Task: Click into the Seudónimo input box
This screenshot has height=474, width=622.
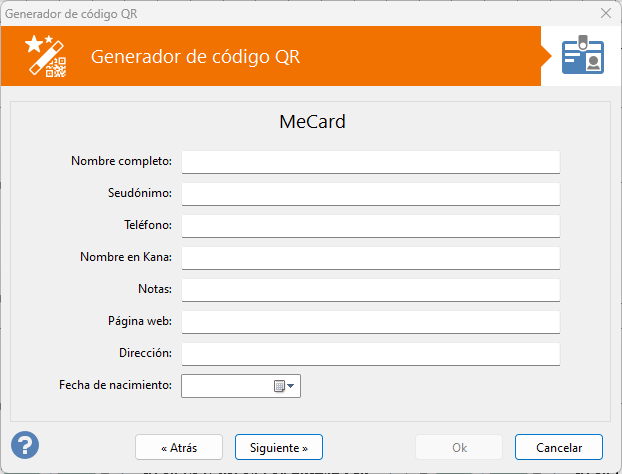Action: coord(370,194)
